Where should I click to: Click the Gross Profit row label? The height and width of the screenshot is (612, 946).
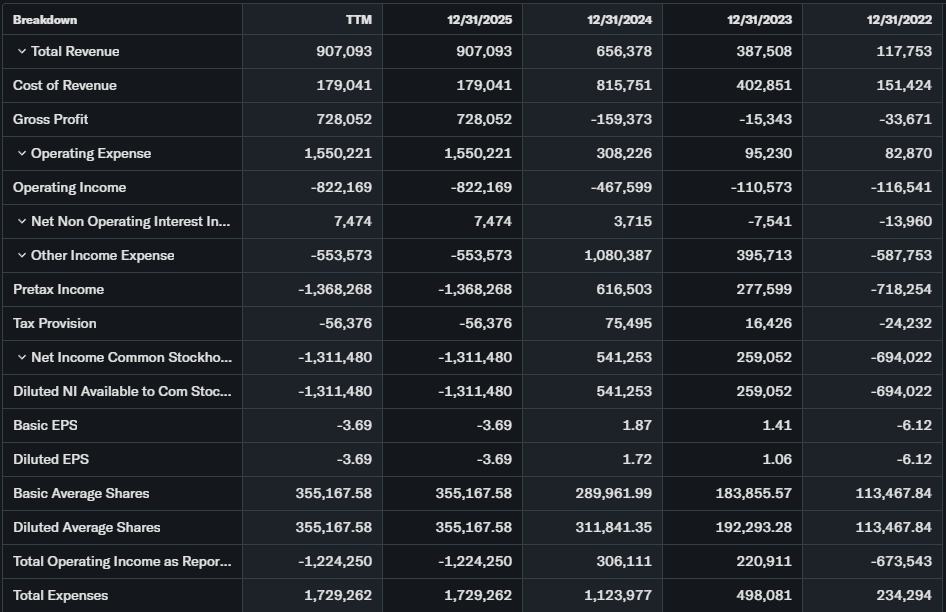(x=51, y=120)
